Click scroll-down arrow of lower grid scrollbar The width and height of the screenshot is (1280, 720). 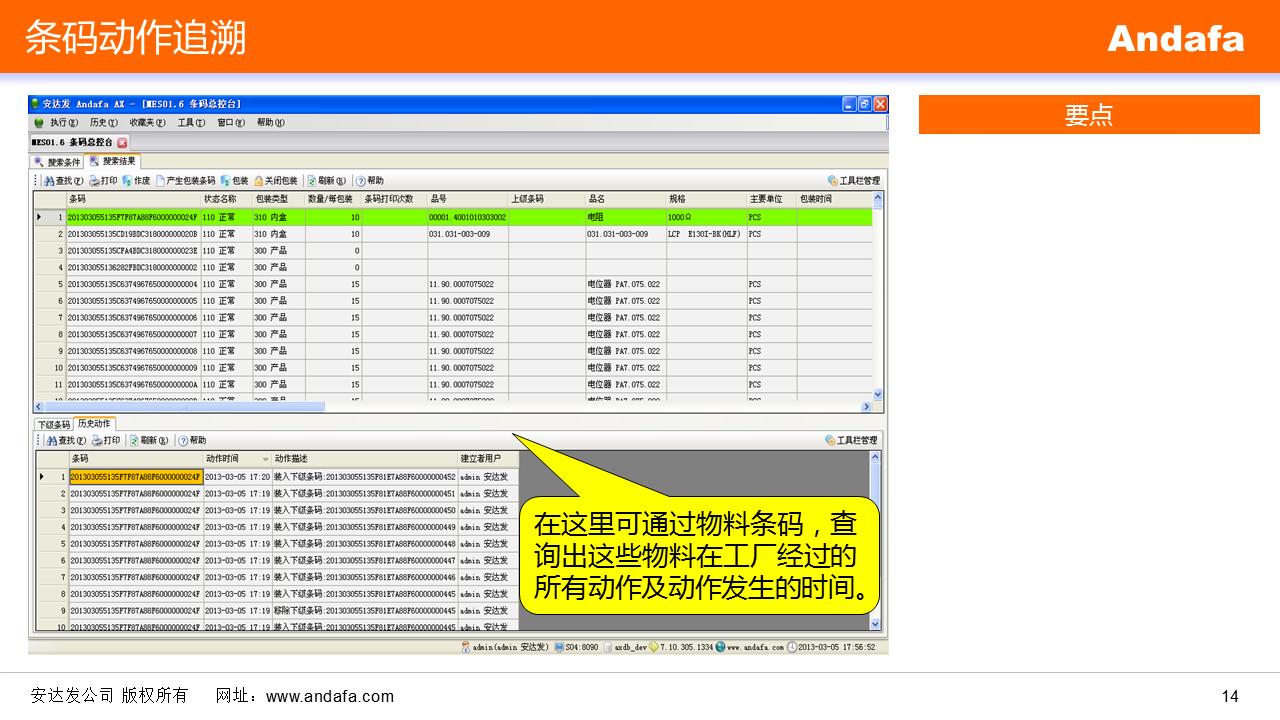coord(876,623)
